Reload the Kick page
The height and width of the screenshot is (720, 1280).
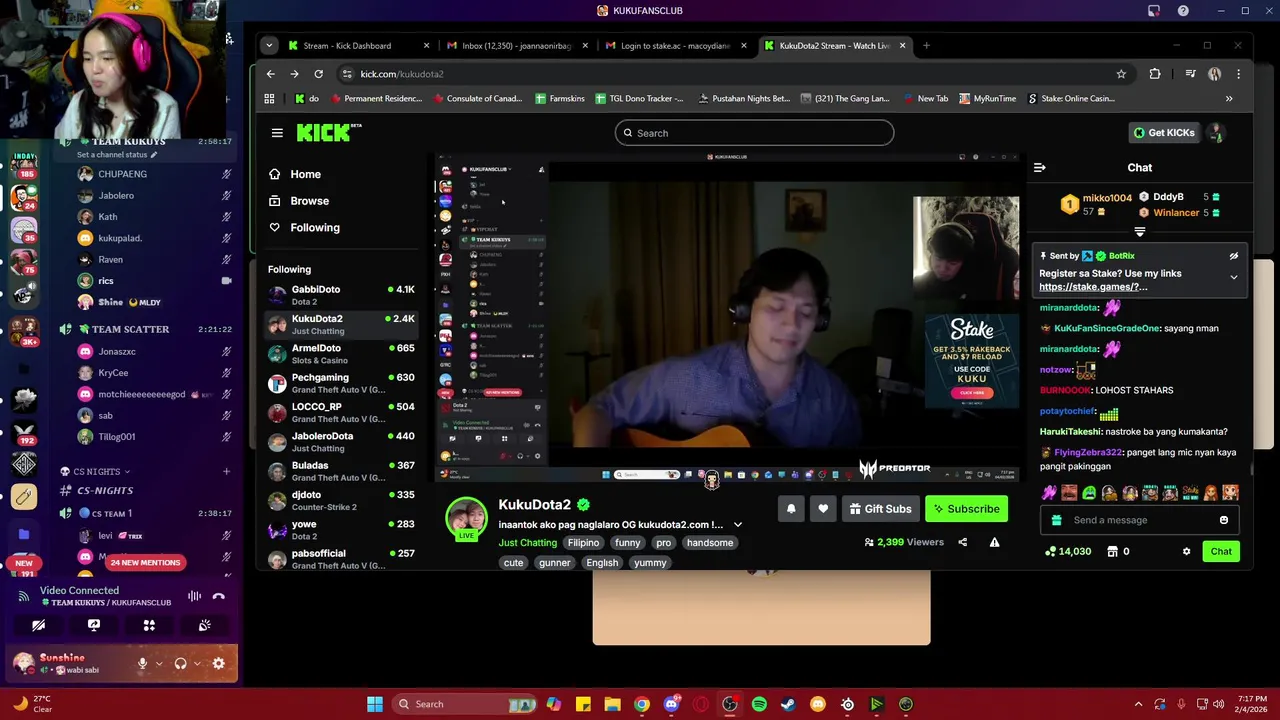pyautogui.click(x=318, y=74)
